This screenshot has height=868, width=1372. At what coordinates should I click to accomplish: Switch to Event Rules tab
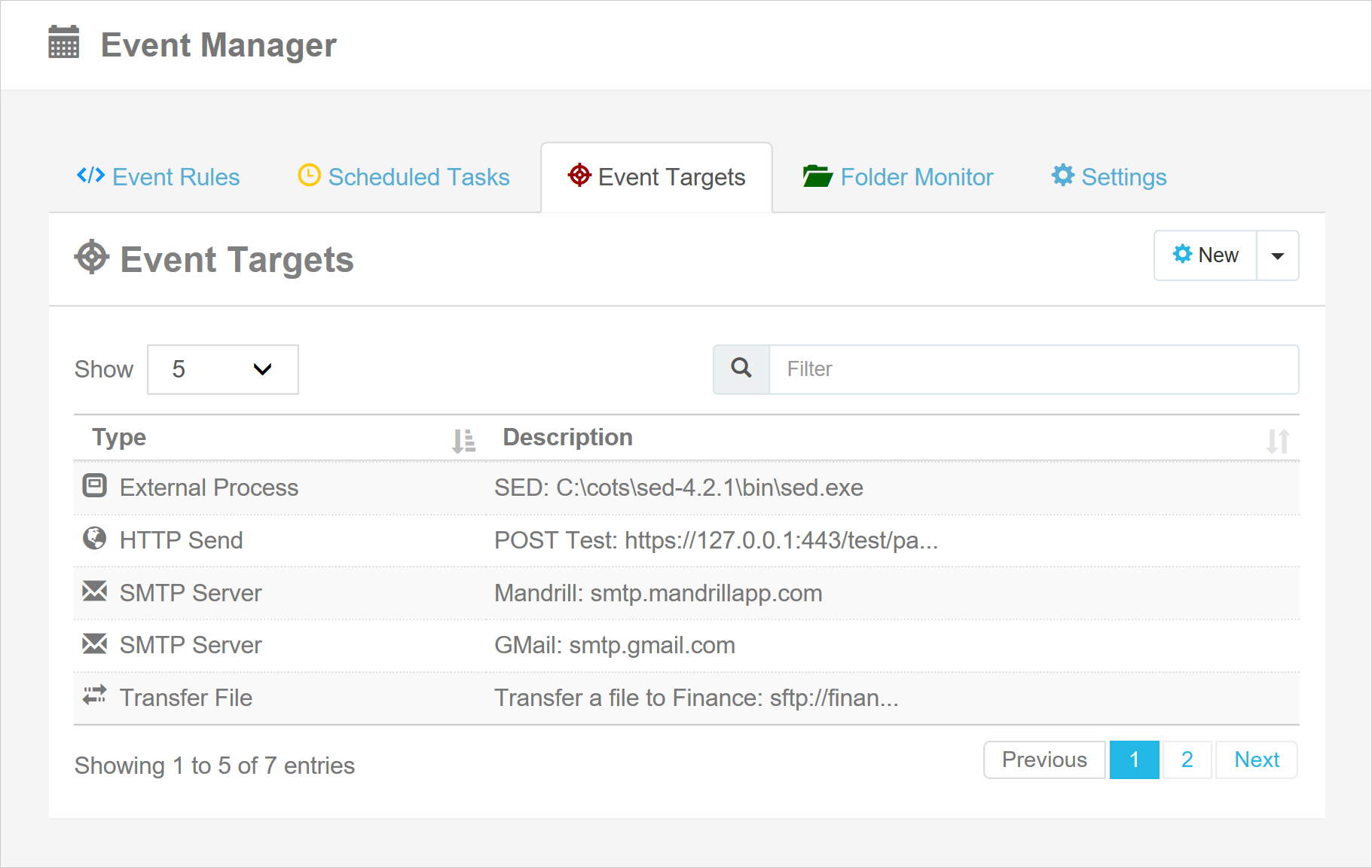[x=158, y=177]
